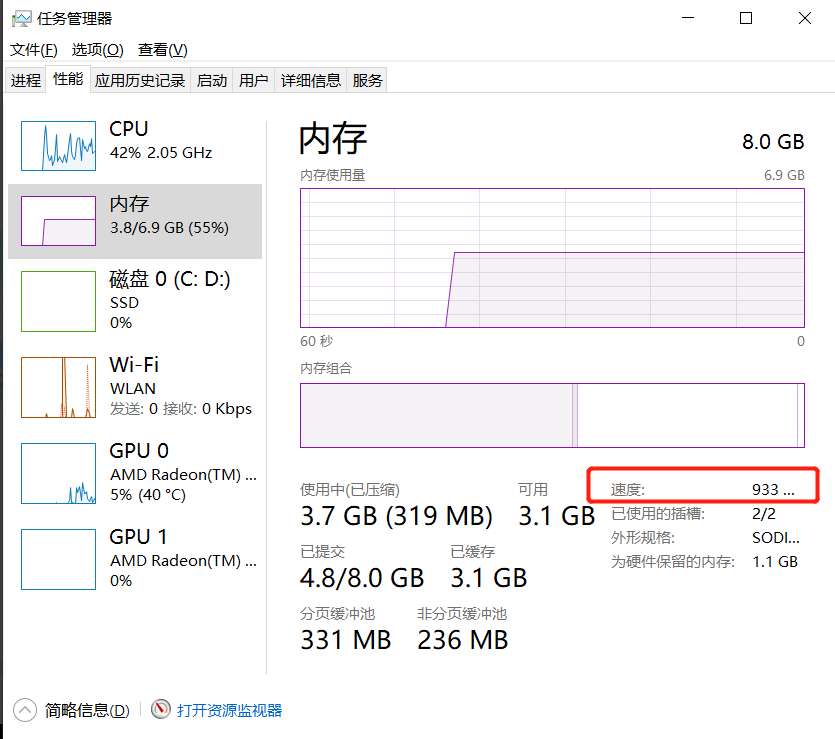Click the resource monitor icon near the bottom link

(160, 710)
